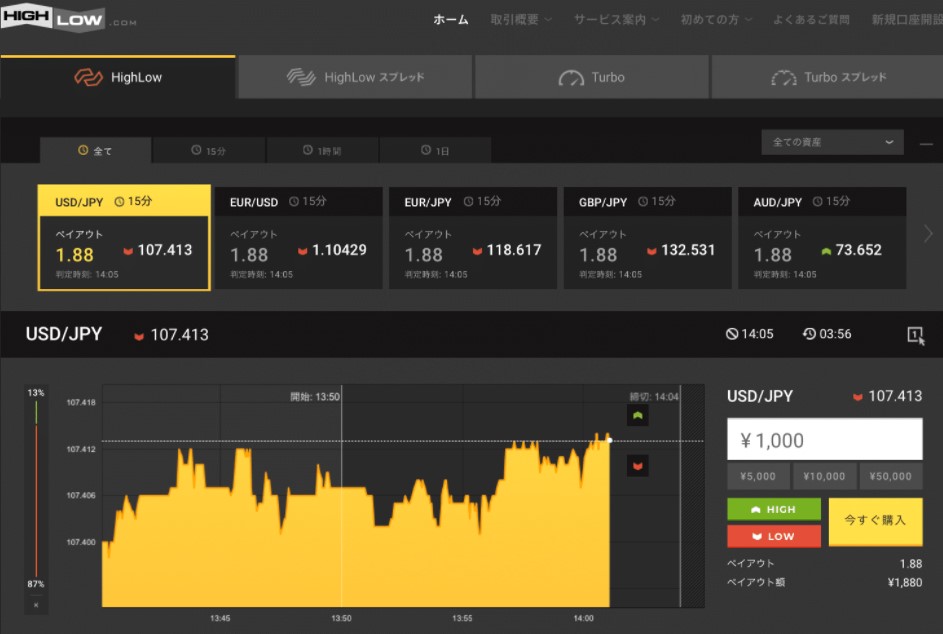This screenshot has height=634, width=943.
Task: Collapse the asset panel with minus icon
Action: pos(926,144)
